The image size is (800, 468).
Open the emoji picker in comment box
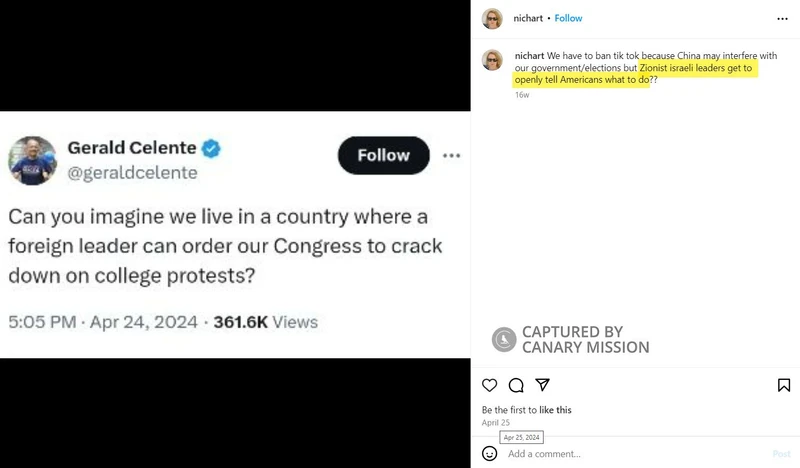(x=490, y=453)
